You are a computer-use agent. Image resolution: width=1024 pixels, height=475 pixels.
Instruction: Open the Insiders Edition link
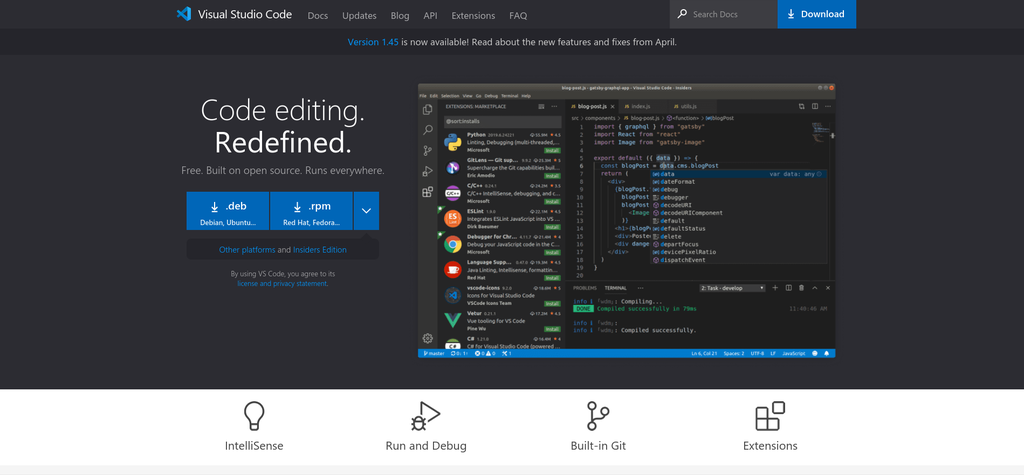tap(319, 250)
